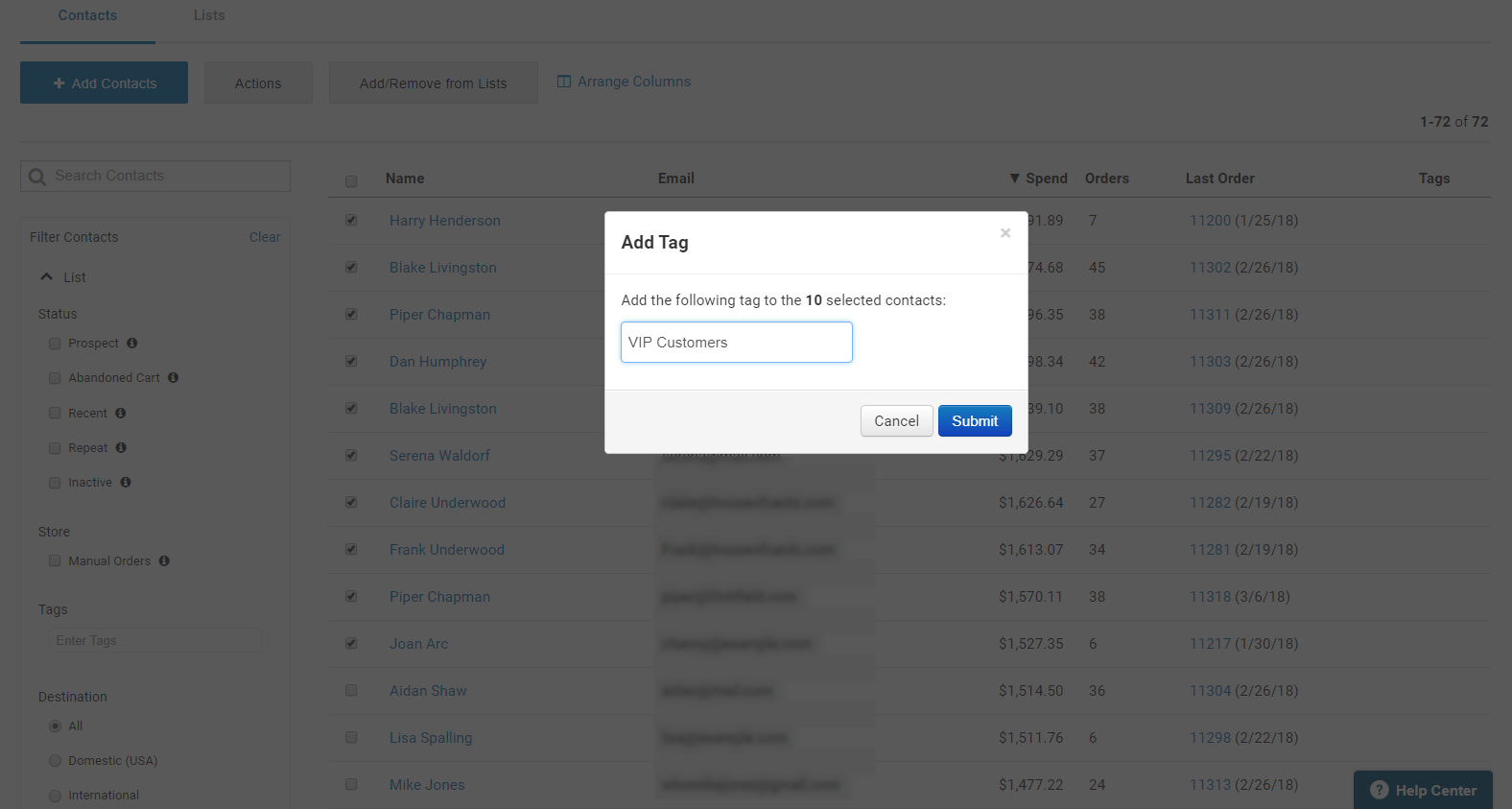Switch to the Contacts tab
This screenshot has height=809, width=1512.
pyautogui.click(x=87, y=15)
